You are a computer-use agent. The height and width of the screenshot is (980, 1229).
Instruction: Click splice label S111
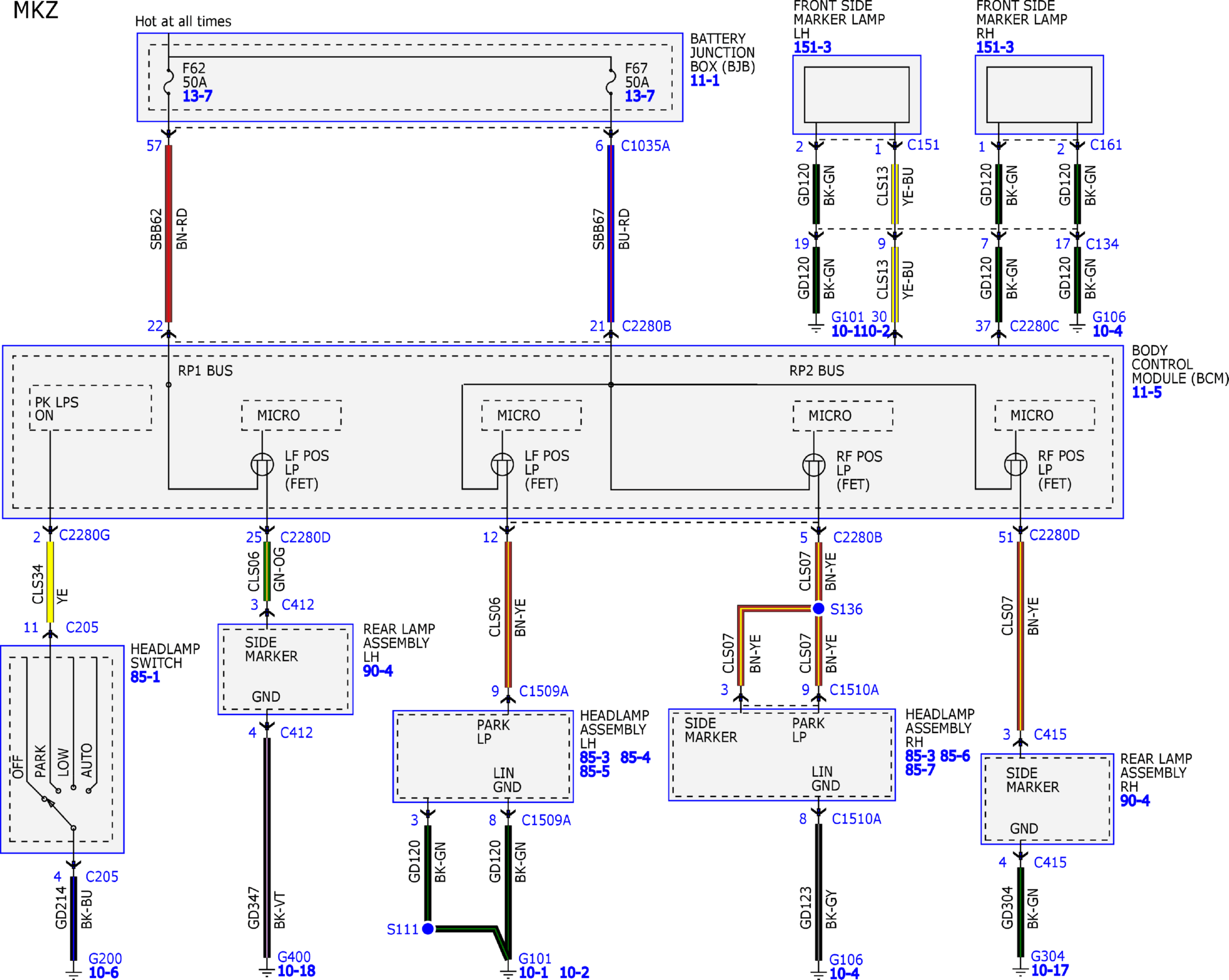coord(402,930)
